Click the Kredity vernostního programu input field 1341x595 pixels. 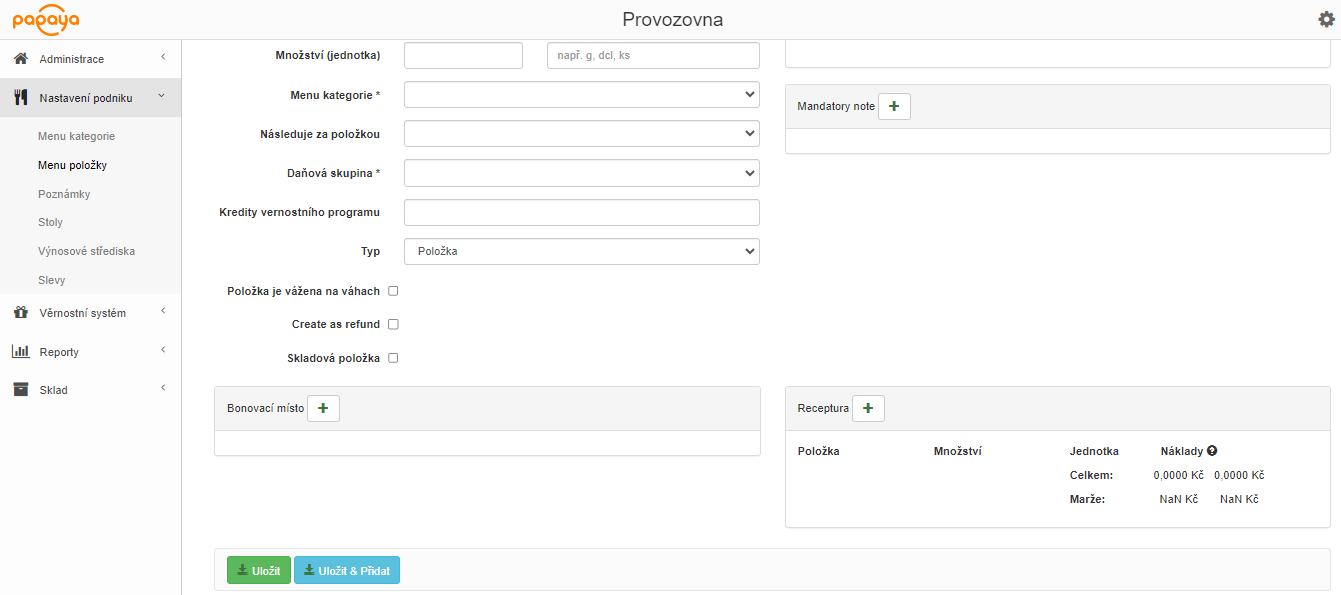[x=581, y=212]
